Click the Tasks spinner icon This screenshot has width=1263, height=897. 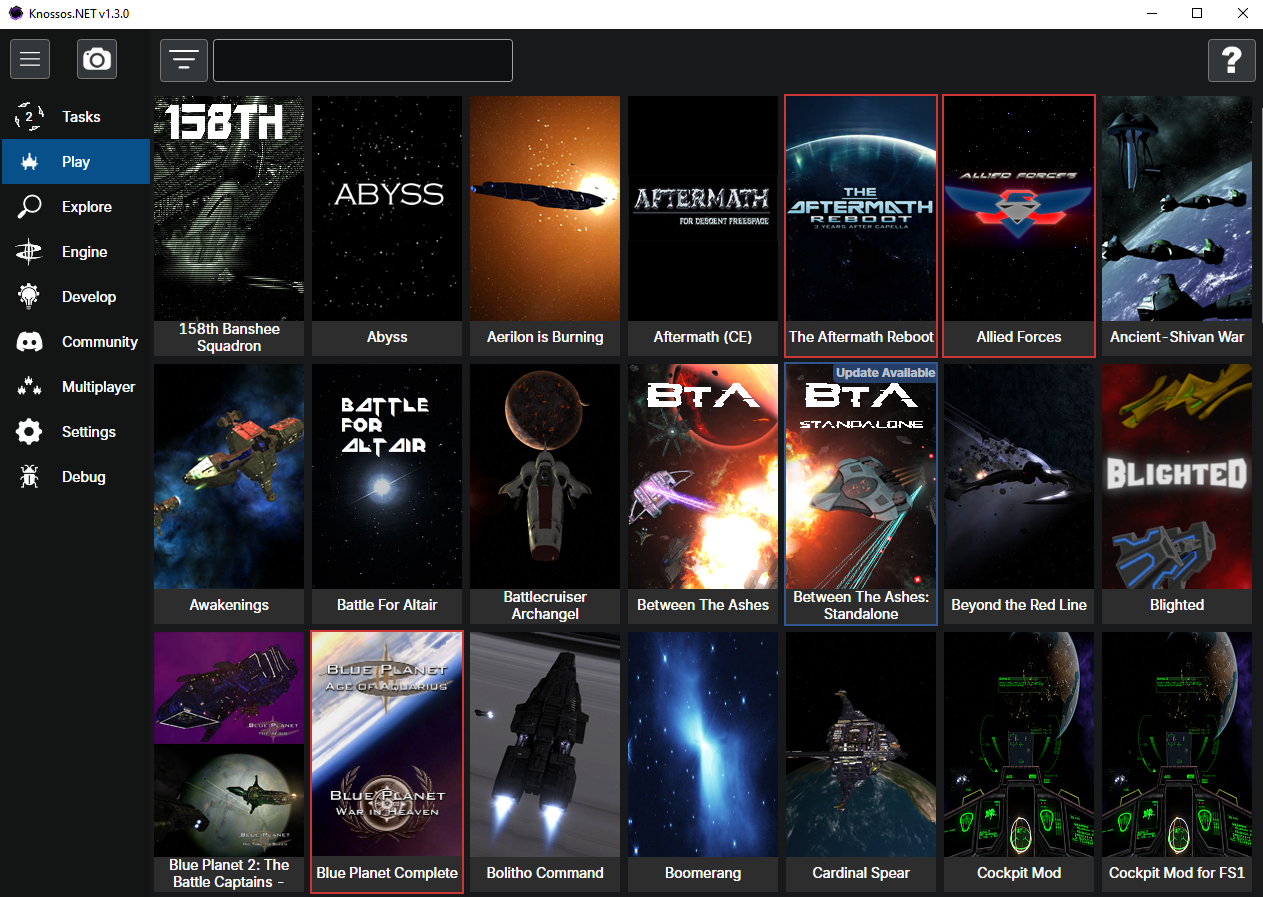[x=29, y=117]
